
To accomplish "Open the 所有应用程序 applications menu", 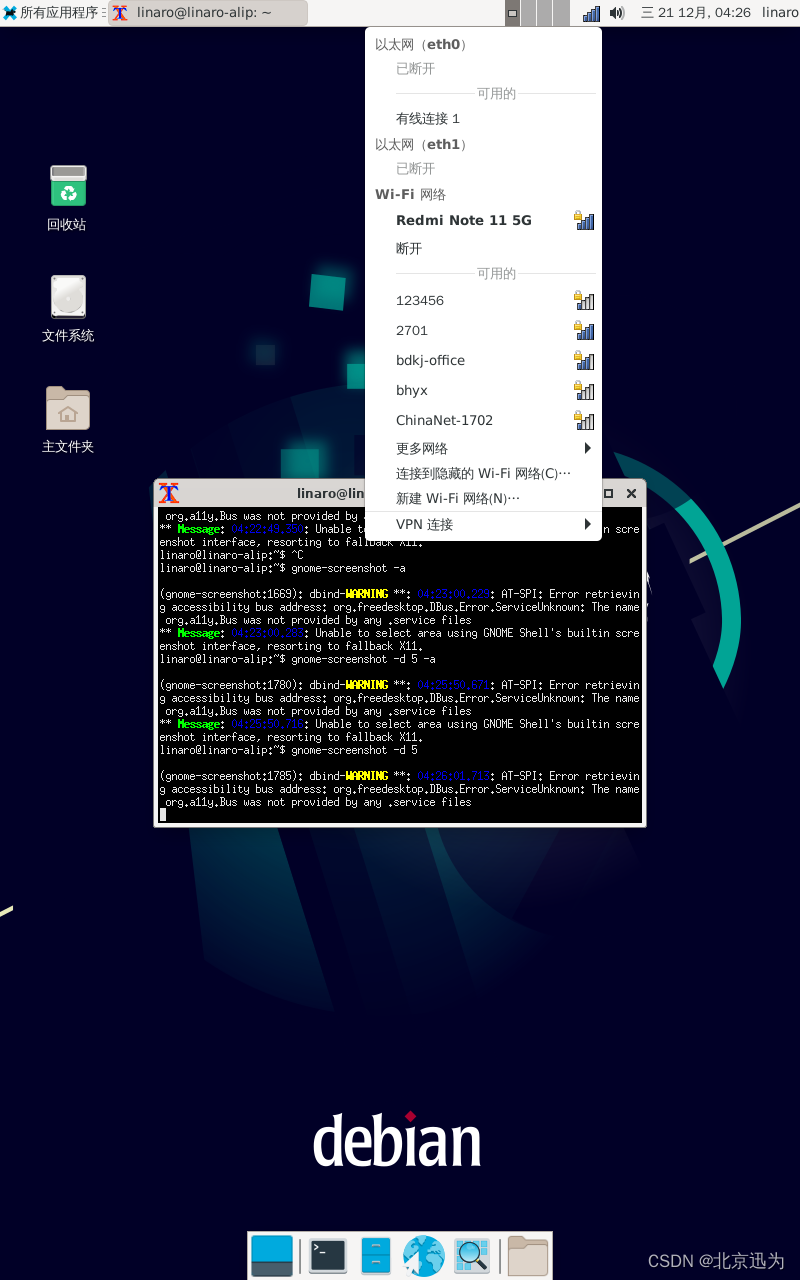I will (x=52, y=13).
